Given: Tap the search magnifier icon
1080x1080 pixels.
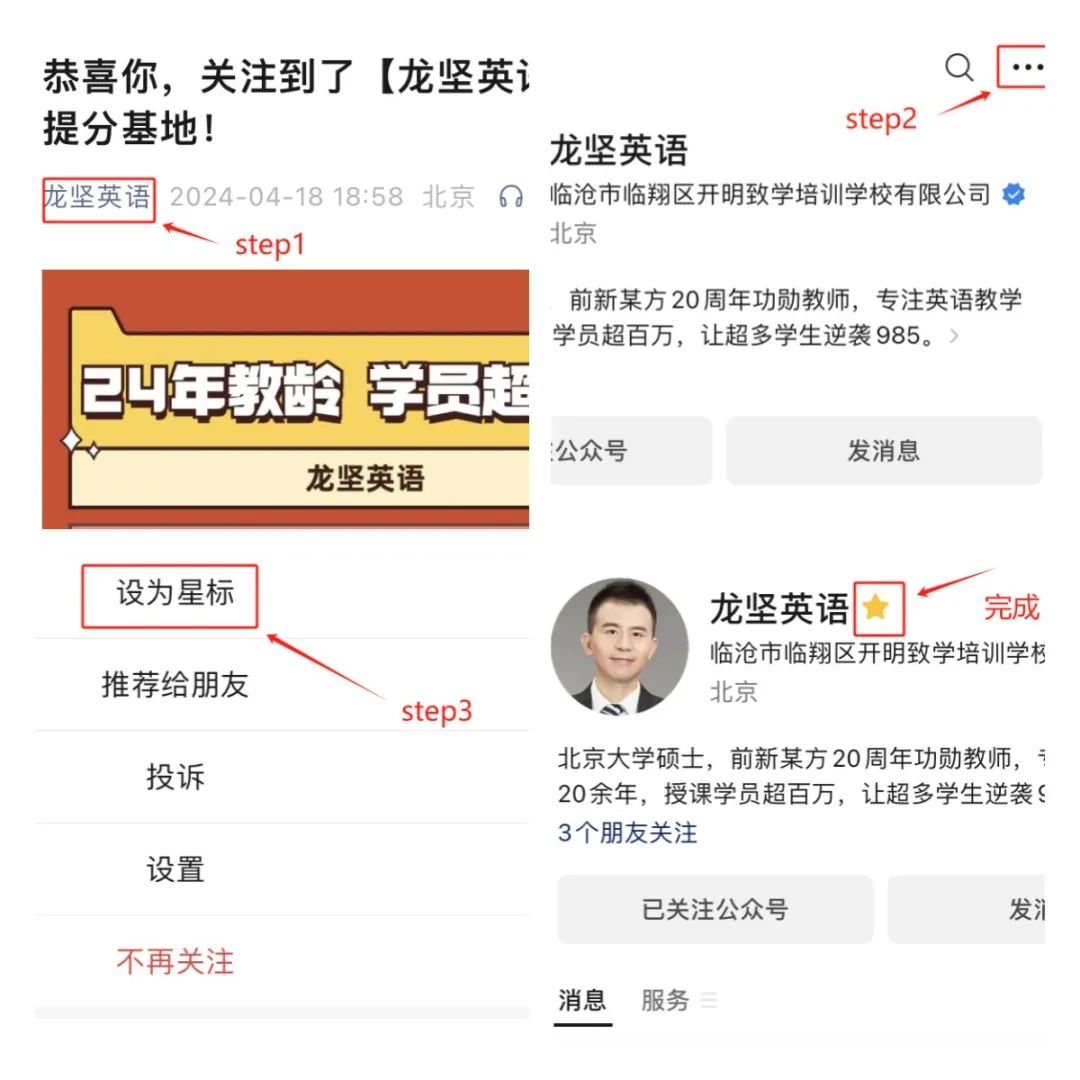Looking at the screenshot, I should point(959,68).
